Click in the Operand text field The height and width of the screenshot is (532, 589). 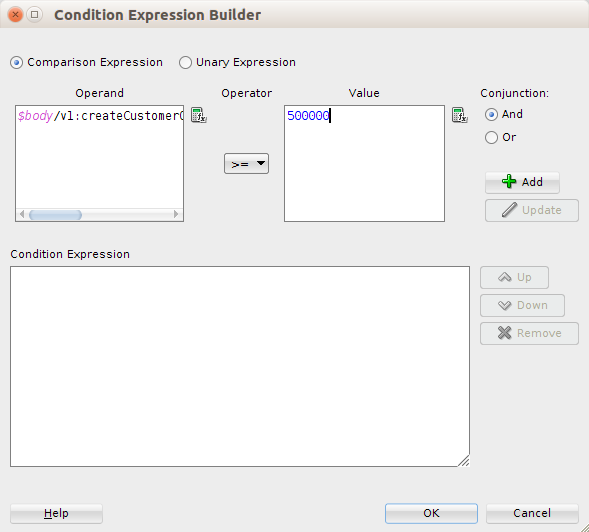tap(100, 157)
